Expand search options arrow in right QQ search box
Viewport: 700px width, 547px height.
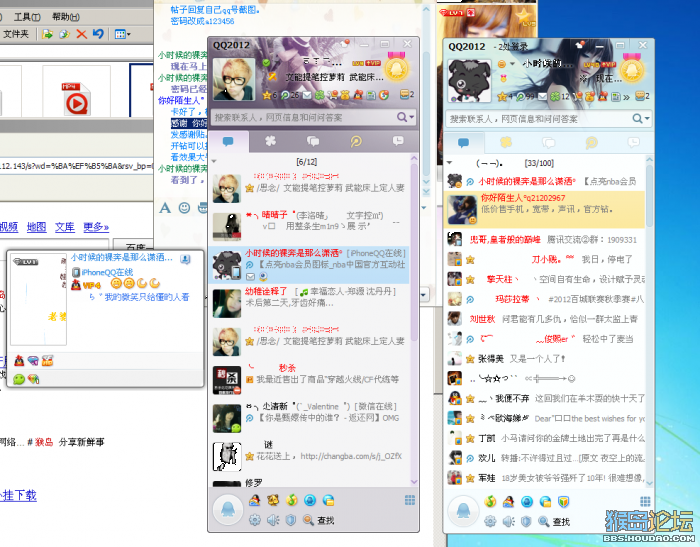pos(646,119)
